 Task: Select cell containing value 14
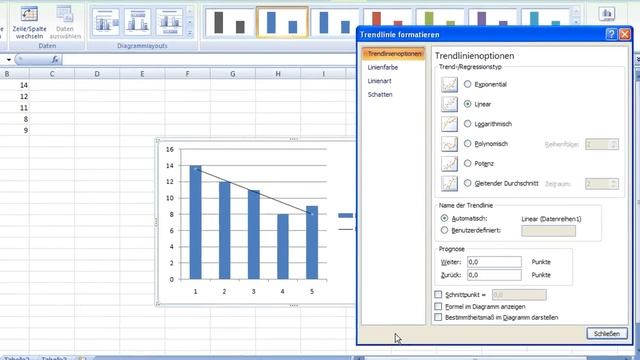(14, 85)
